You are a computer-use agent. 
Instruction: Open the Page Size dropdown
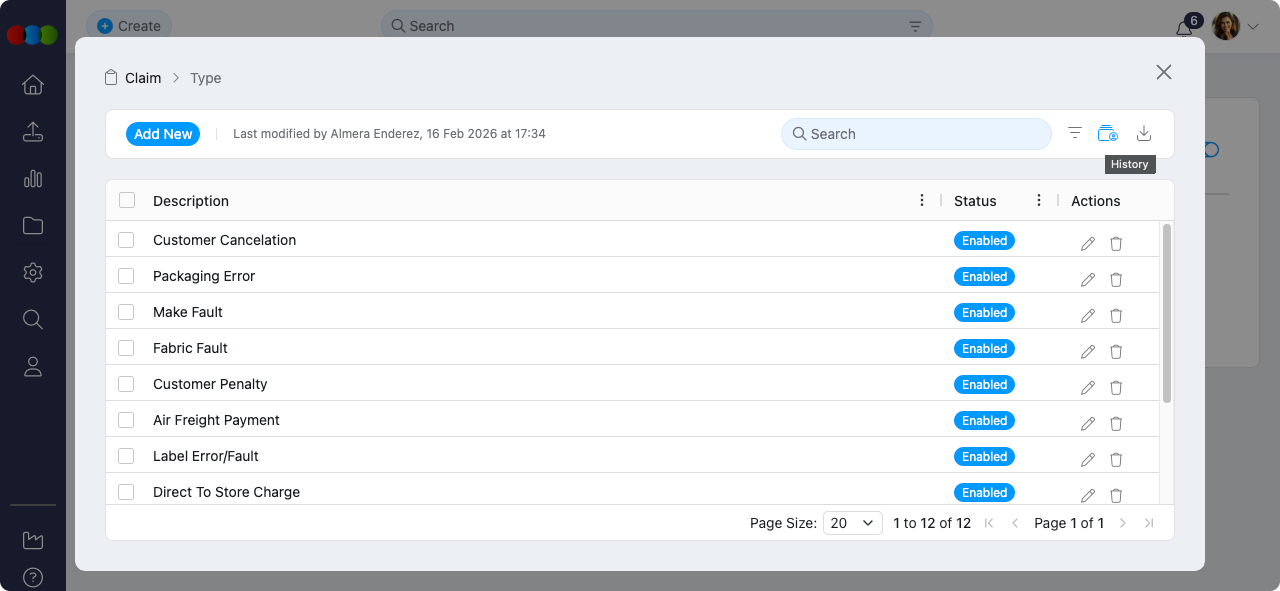pos(852,523)
